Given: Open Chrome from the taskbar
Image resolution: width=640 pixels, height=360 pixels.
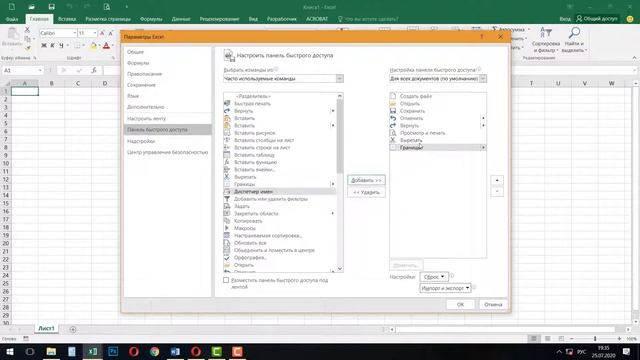Looking at the screenshot, I should [154, 351].
